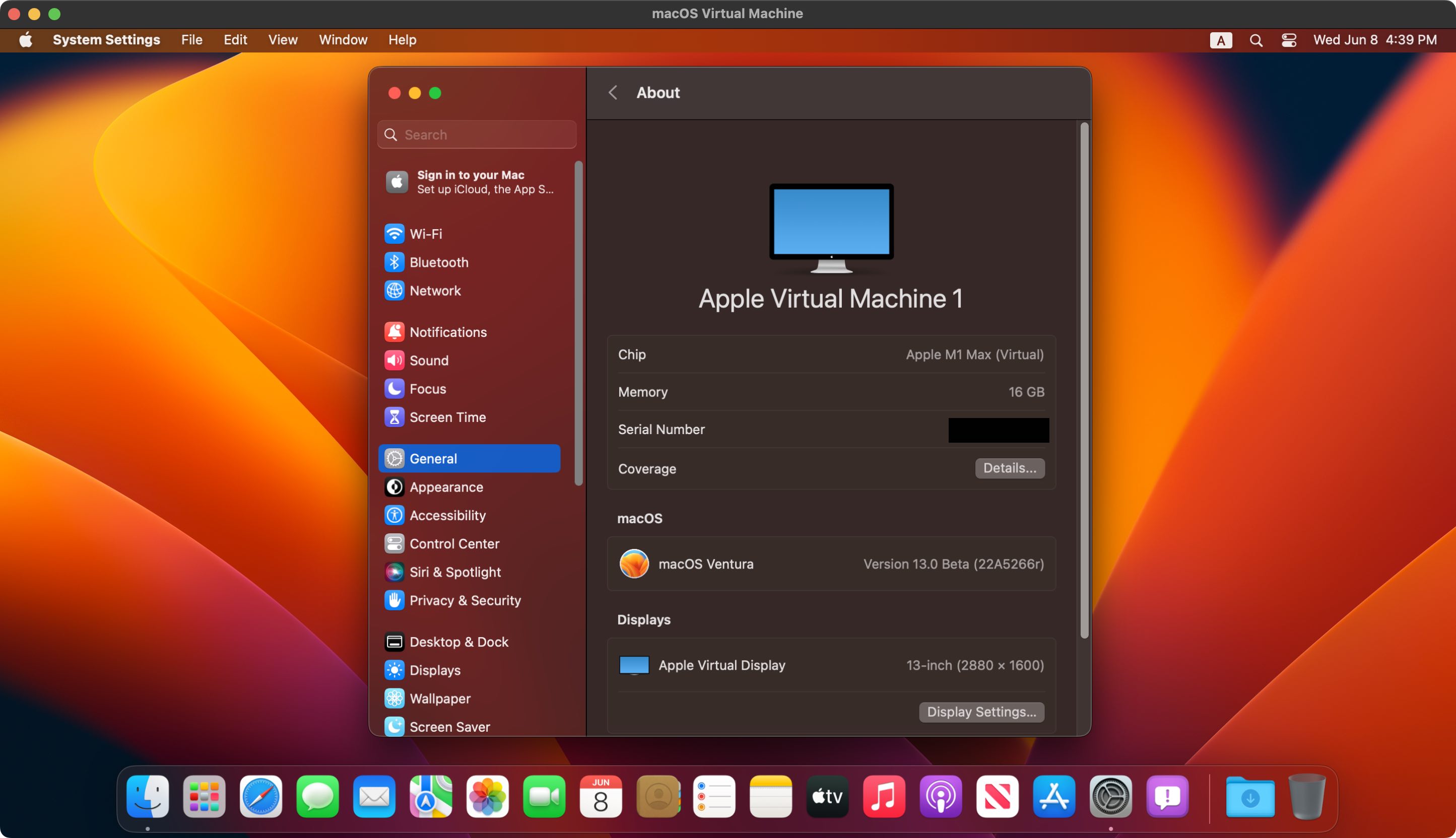Click the Coverage Details button

[1009, 468]
